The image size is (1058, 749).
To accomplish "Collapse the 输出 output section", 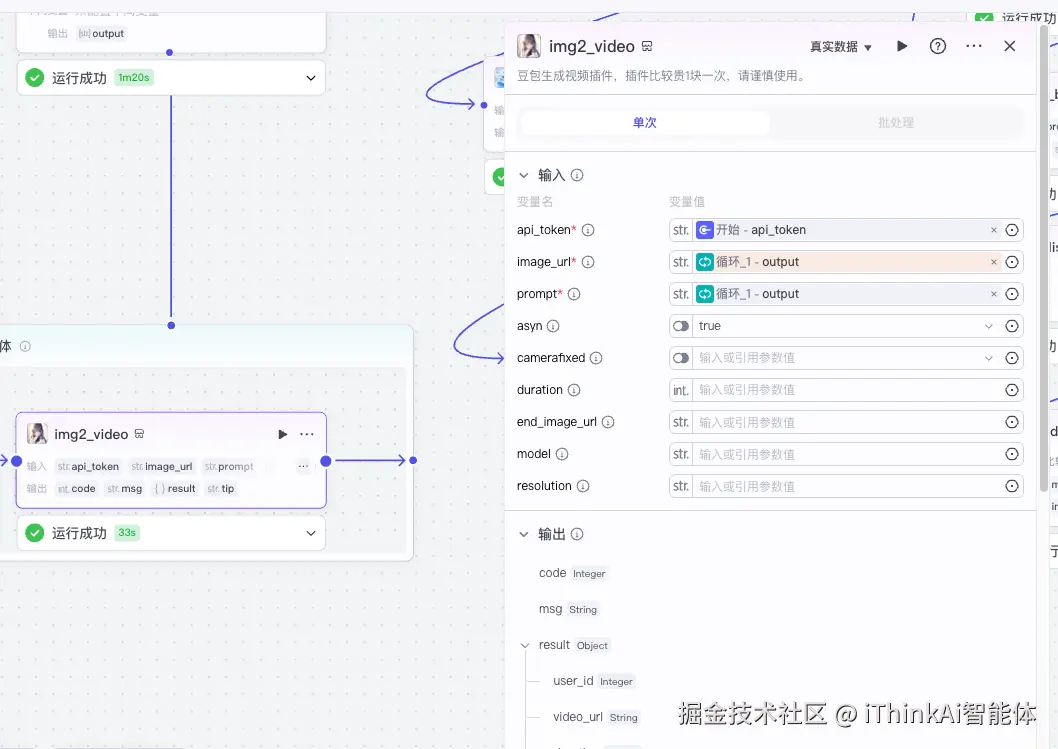I will point(523,533).
